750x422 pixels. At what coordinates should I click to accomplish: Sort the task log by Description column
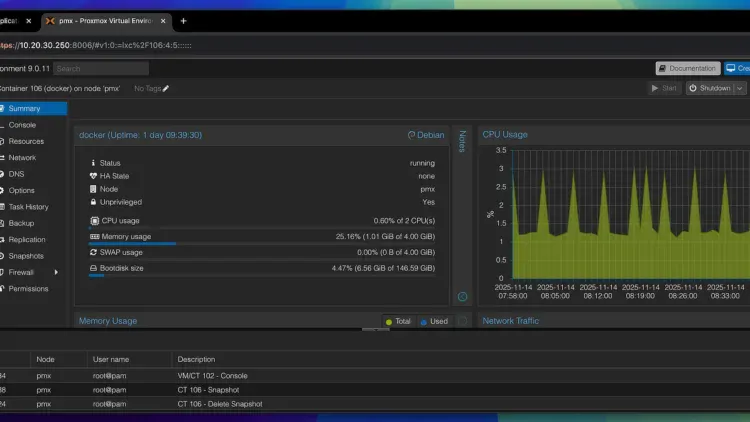point(196,359)
